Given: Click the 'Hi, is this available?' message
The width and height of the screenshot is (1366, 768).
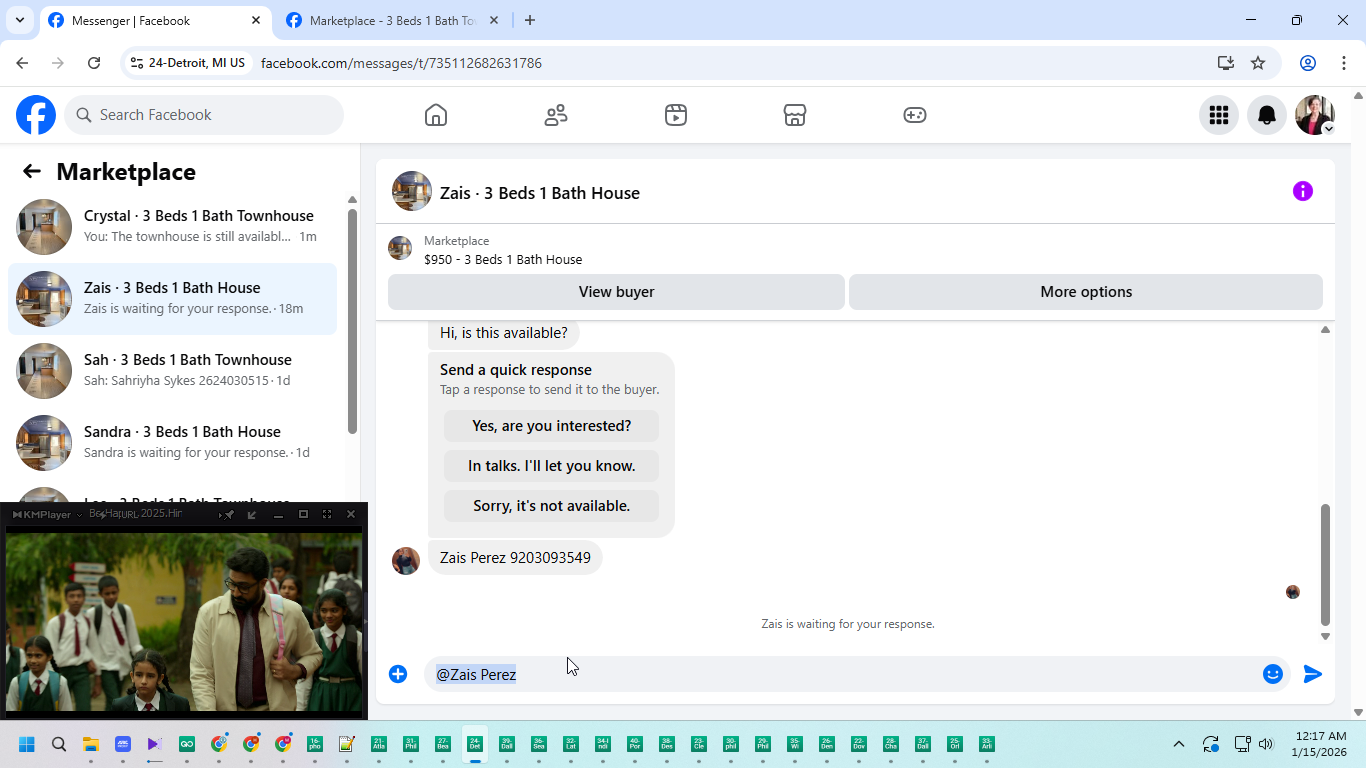Looking at the screenshot, I should (x=504, y=333).
